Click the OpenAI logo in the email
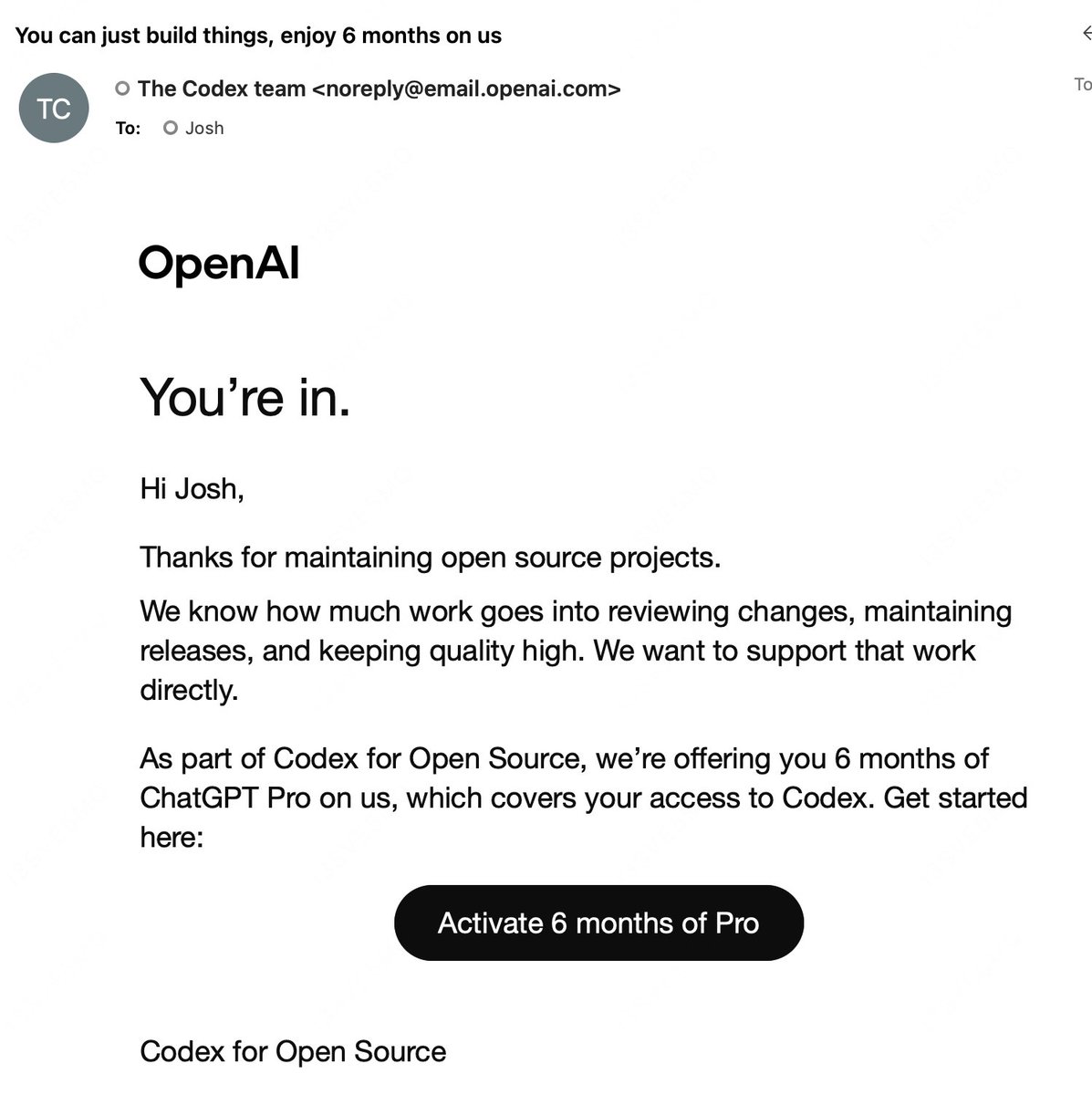This screenshot has height=1095, width=1092. point(219,264)
